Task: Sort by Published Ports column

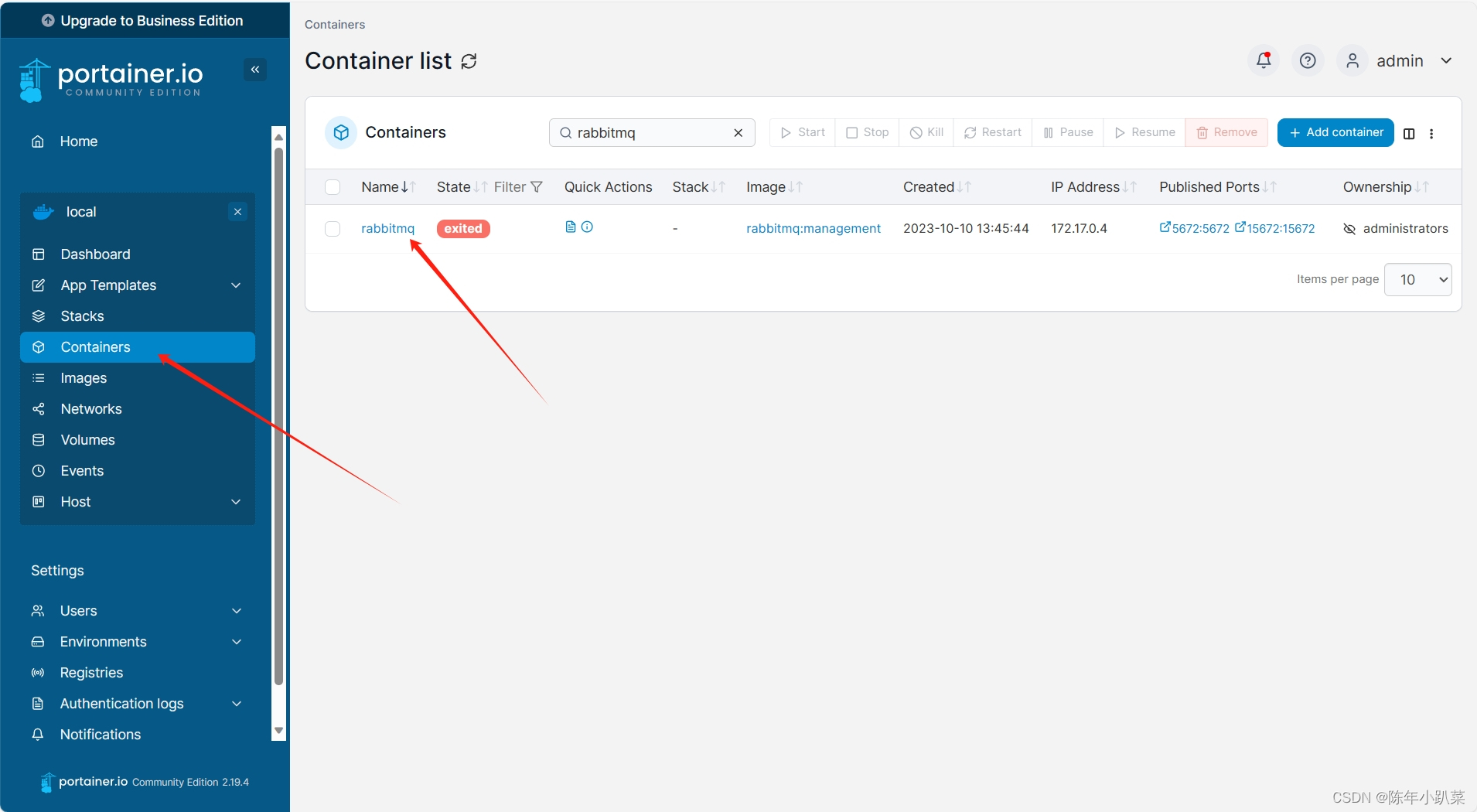Action: pyautogui.click(x=1270, y=187)
